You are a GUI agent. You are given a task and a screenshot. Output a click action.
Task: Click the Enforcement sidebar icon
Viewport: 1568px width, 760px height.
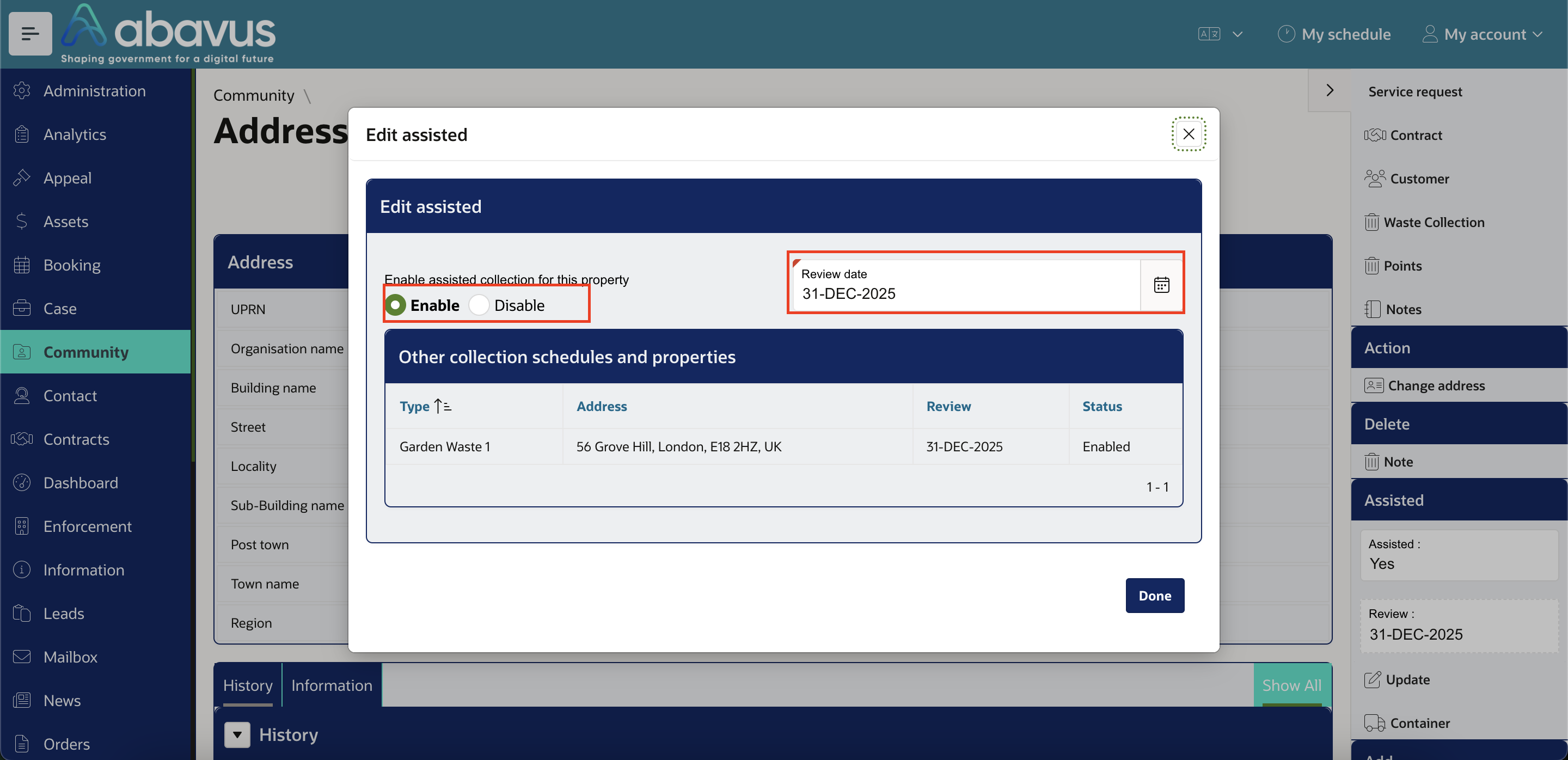[22, 526]
